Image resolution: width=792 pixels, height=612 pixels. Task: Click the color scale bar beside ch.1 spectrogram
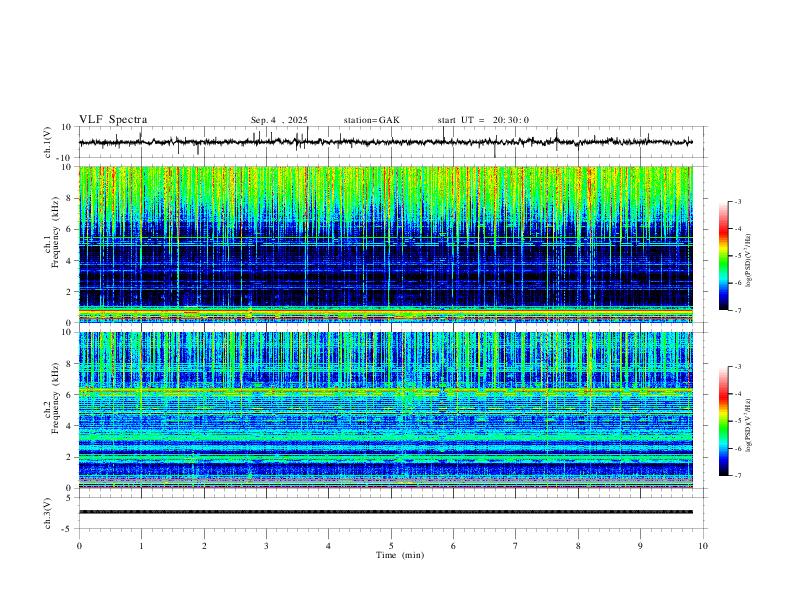(x=724, y=256)
